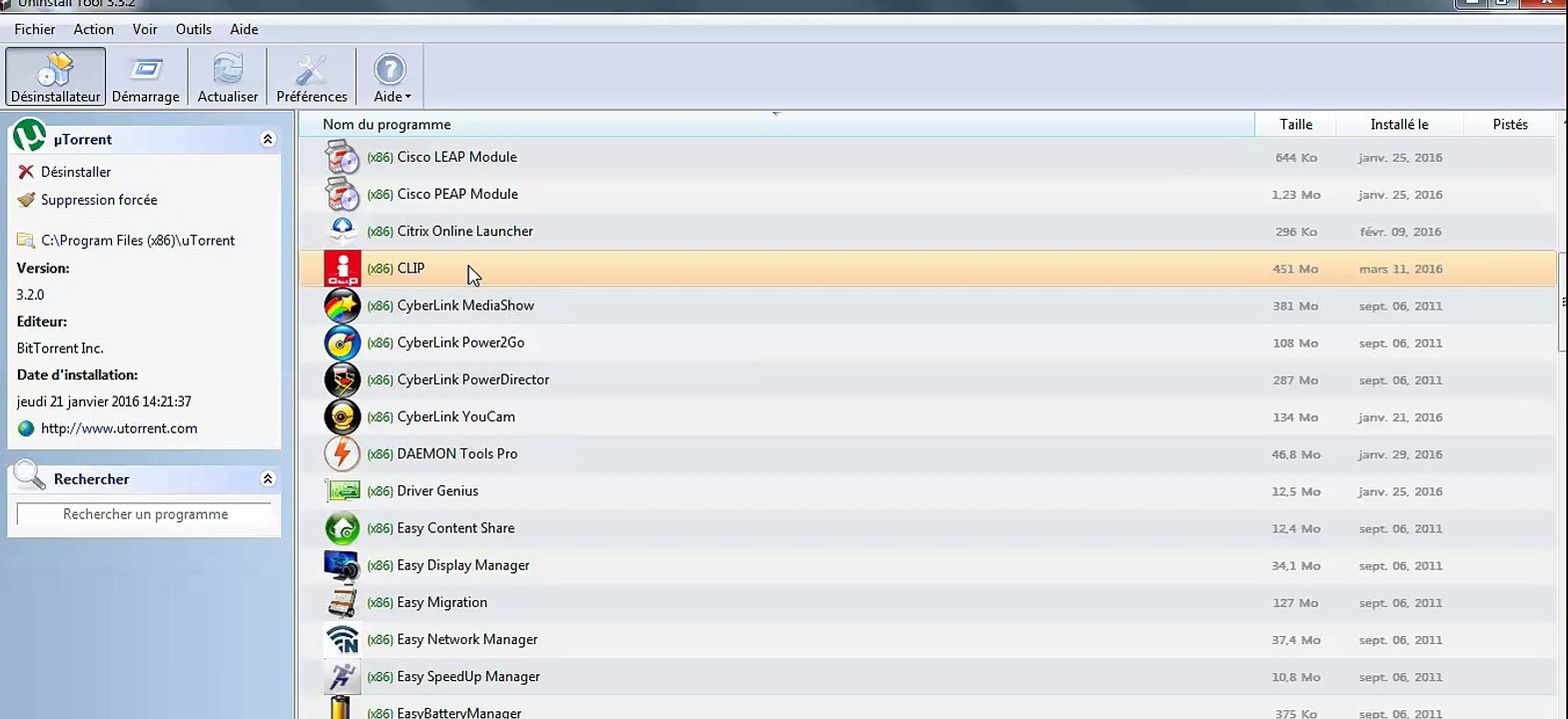This screenshot has height=719, width=1568.
Task: Click the magnifying glass Rechercher icon
Action: coord(30,475)
